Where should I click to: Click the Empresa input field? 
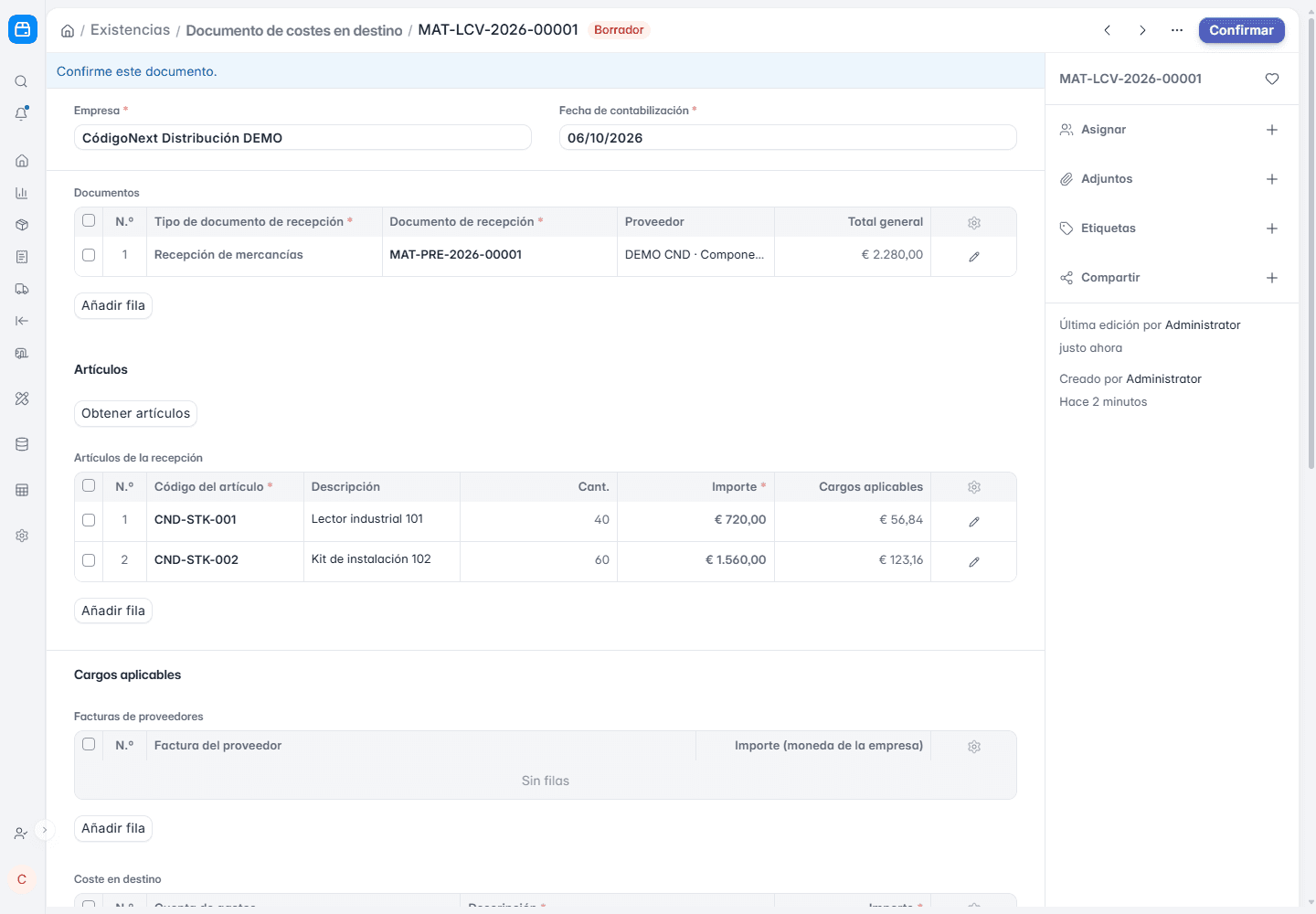[302, 137]
